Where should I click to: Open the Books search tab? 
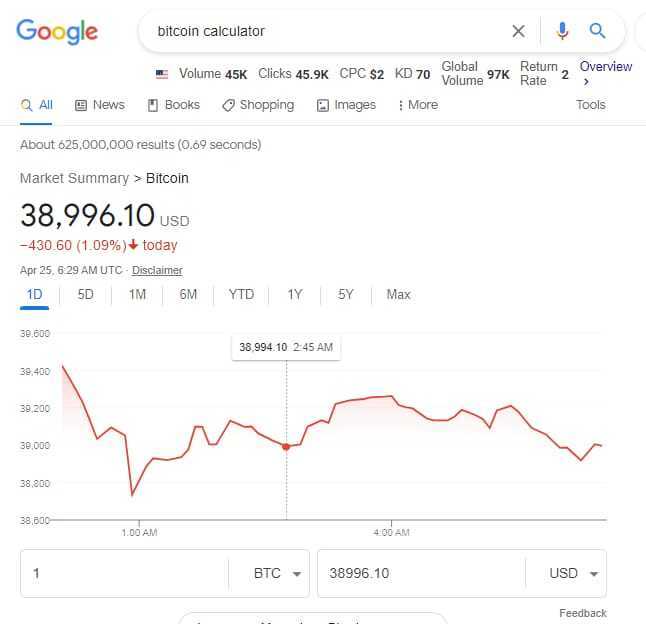pos(174,105)
